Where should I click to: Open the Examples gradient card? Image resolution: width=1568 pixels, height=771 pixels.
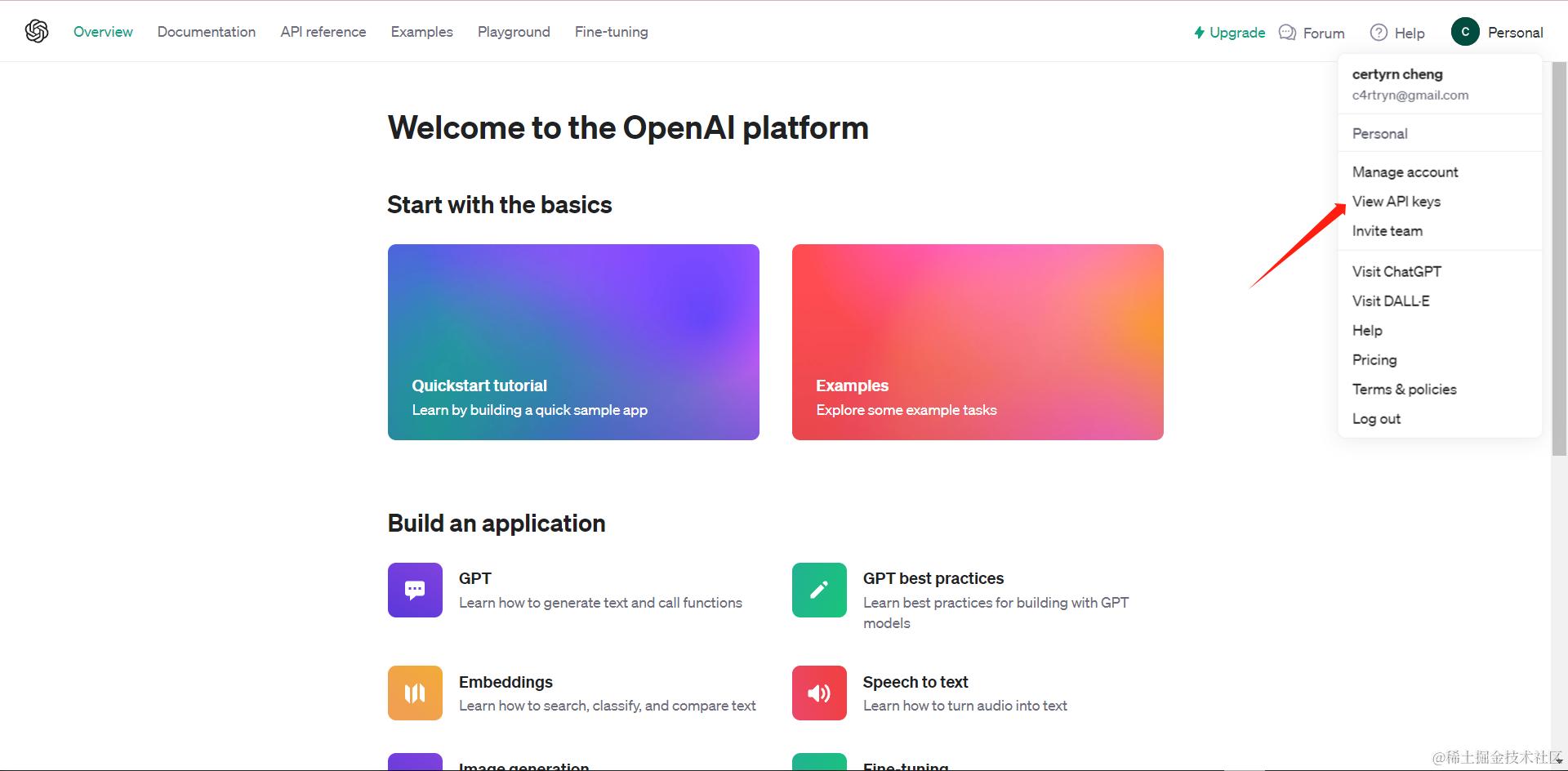point(978,342)
